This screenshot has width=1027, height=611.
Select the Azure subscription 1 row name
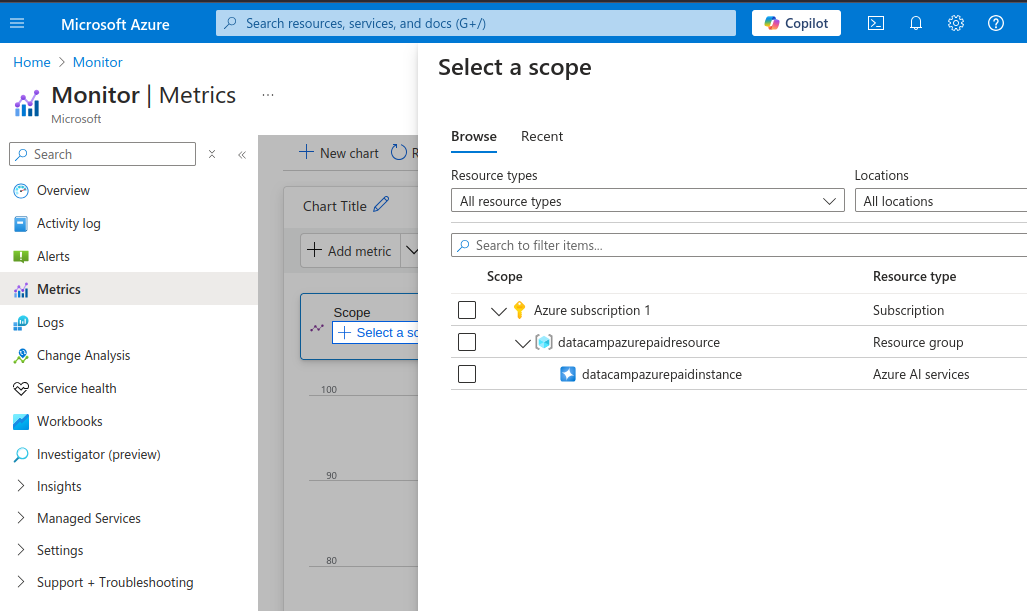click(592, 310)
